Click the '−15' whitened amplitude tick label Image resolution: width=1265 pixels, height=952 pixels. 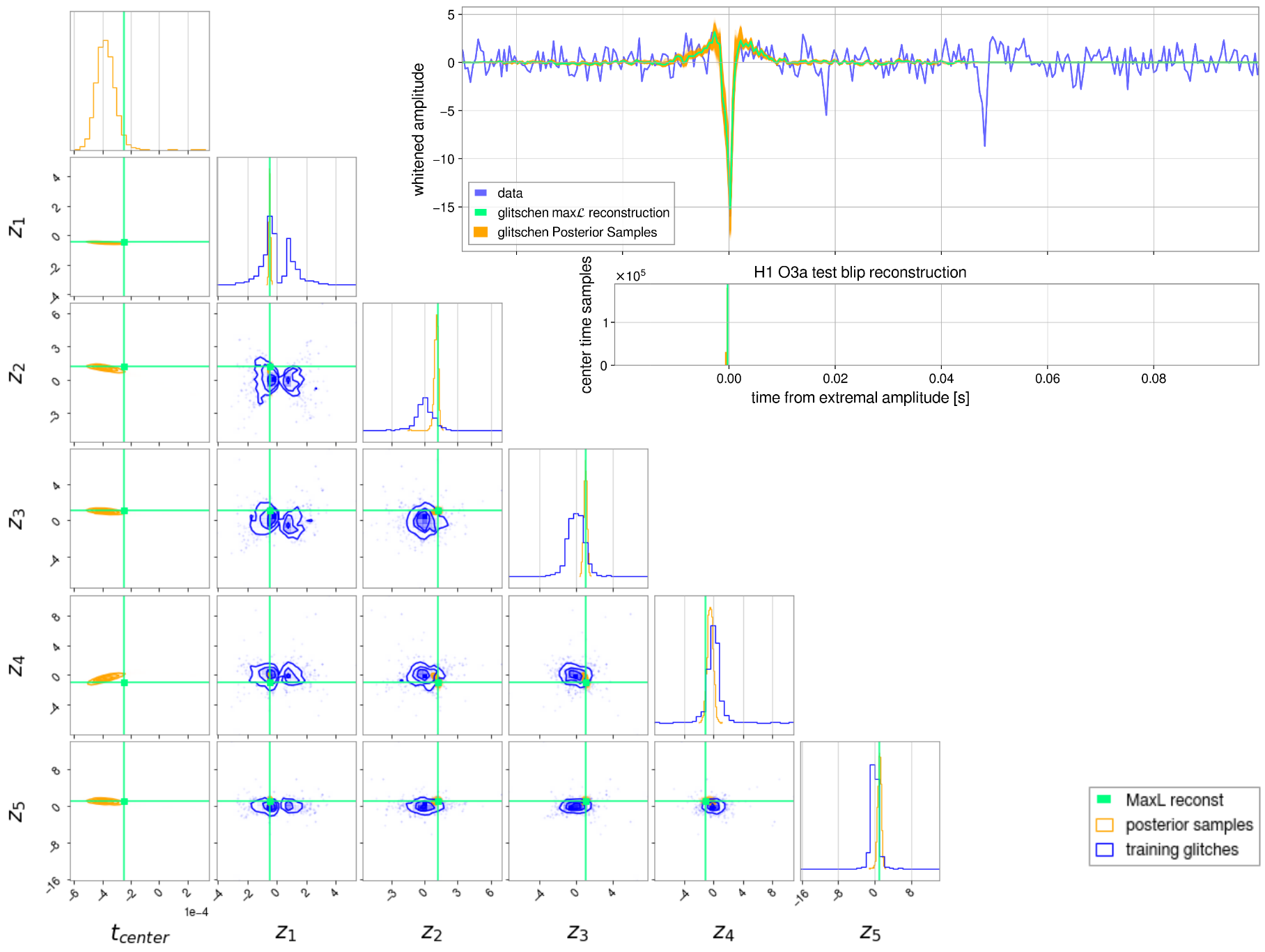(x=443, y=207)
